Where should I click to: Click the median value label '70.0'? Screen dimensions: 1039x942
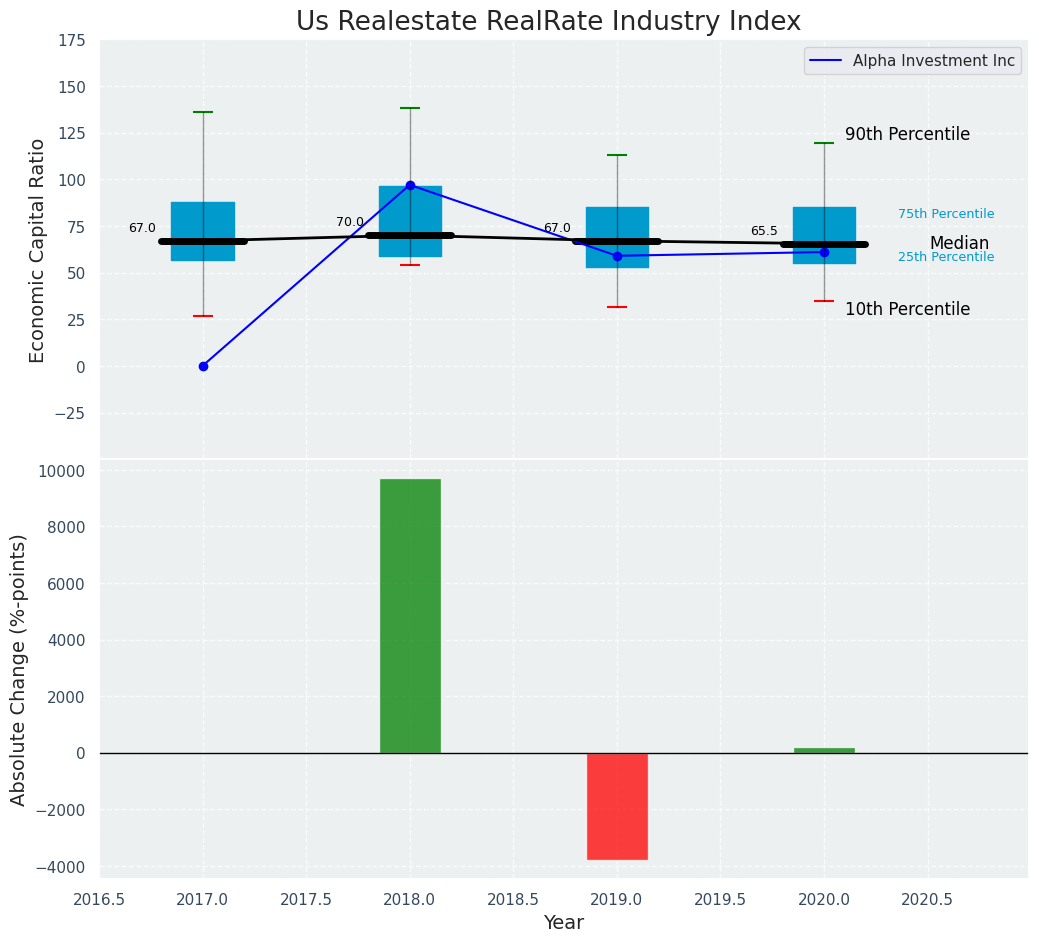pos(349,223)
